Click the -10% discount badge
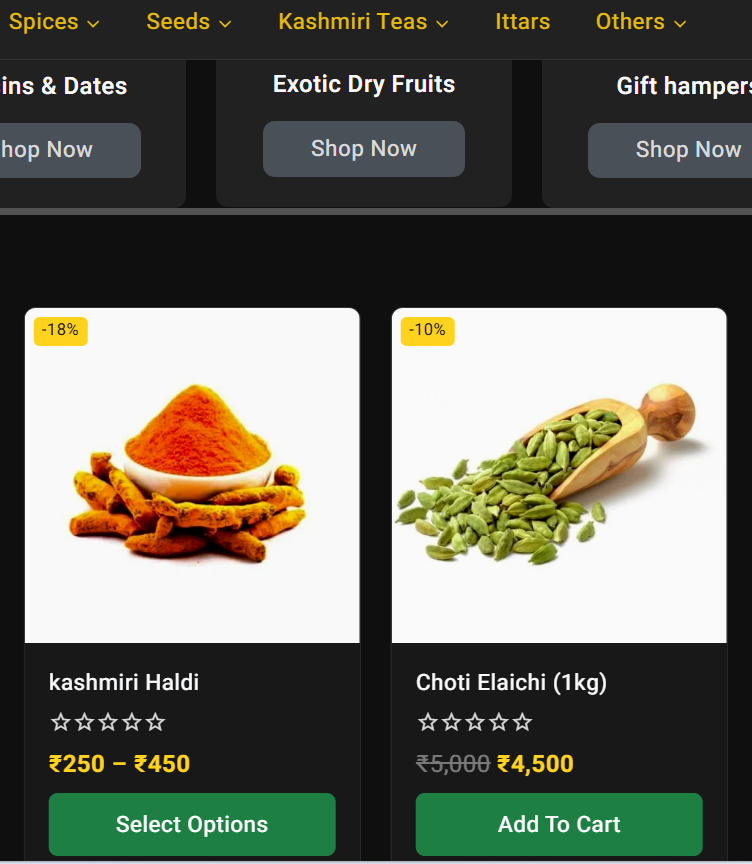 (x=428, y=331)
